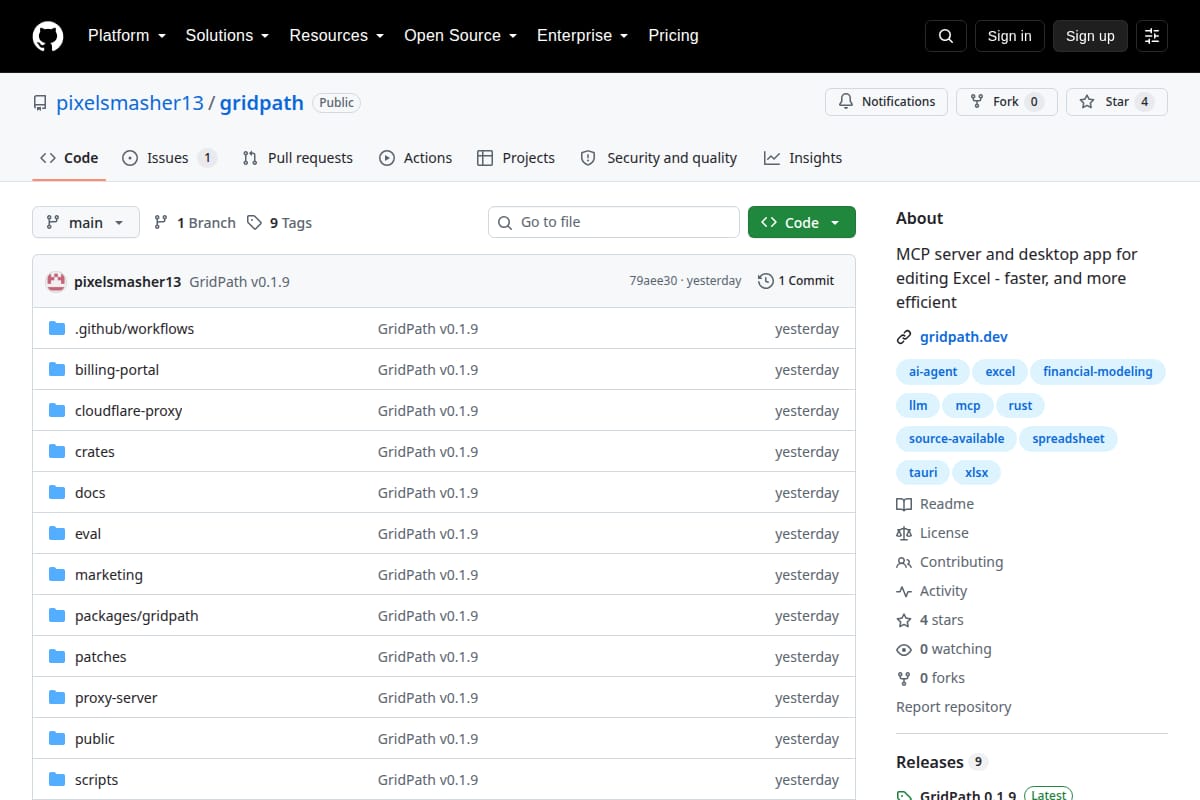Select the rust topic tag

1020,405
